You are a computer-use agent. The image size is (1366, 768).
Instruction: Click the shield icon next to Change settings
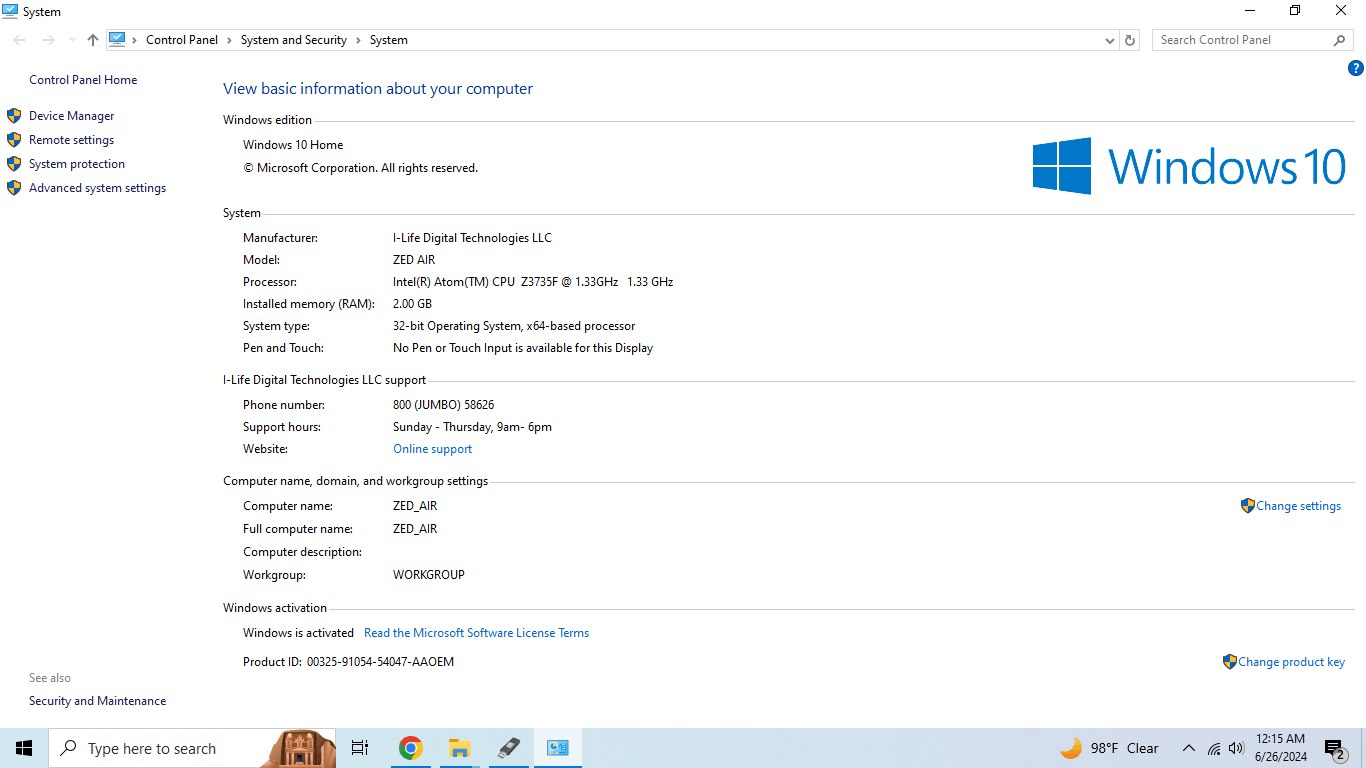[1247, 506]
